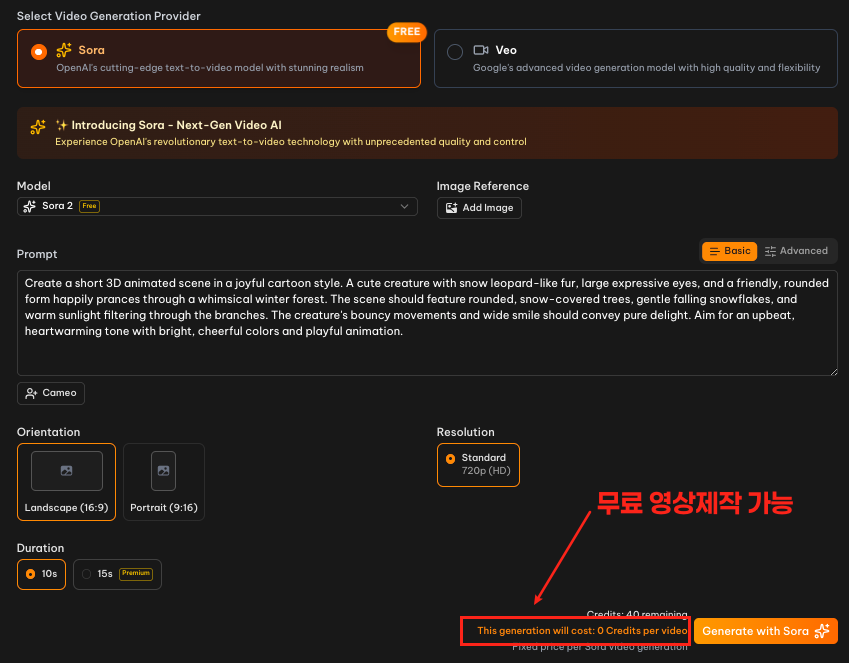849x663 pixels.
Task: Click the Model dropdown chevron arrow
Action: click(404, 206)
